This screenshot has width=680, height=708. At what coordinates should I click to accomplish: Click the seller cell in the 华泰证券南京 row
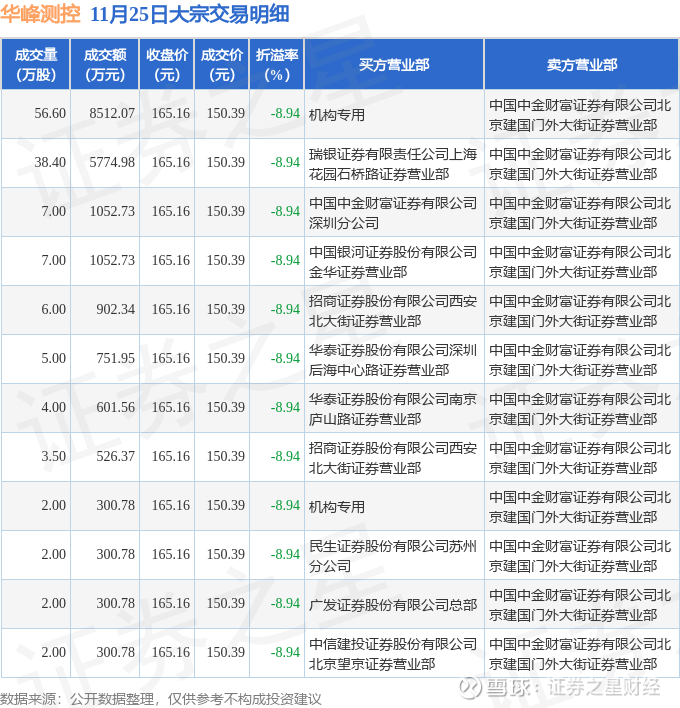coord(580,409)
